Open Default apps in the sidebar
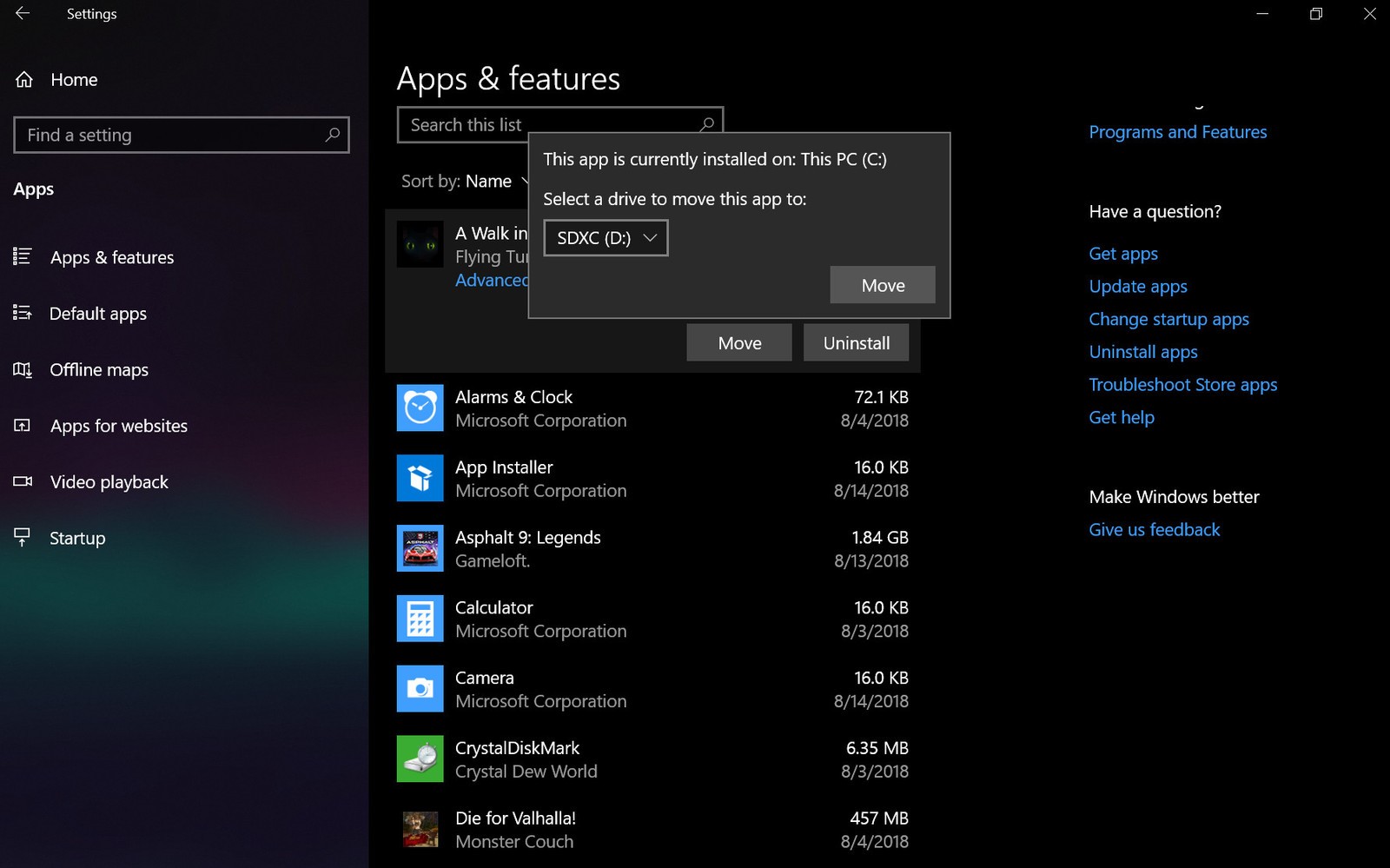 98,314
